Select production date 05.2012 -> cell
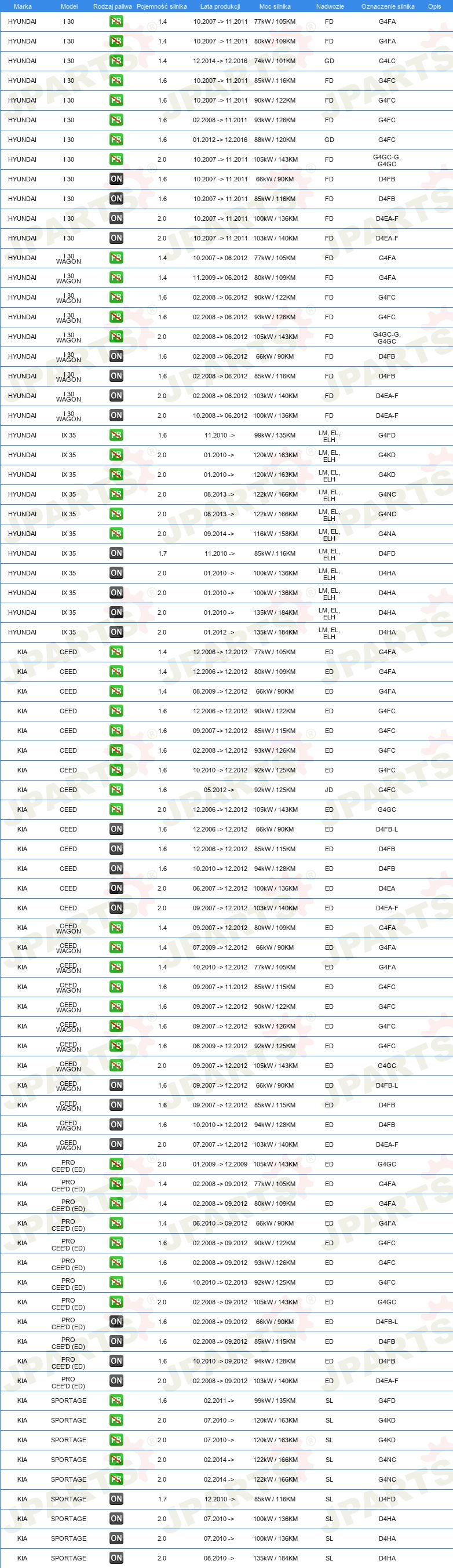Screen dimensions: 453x1568 pos(218,789)
